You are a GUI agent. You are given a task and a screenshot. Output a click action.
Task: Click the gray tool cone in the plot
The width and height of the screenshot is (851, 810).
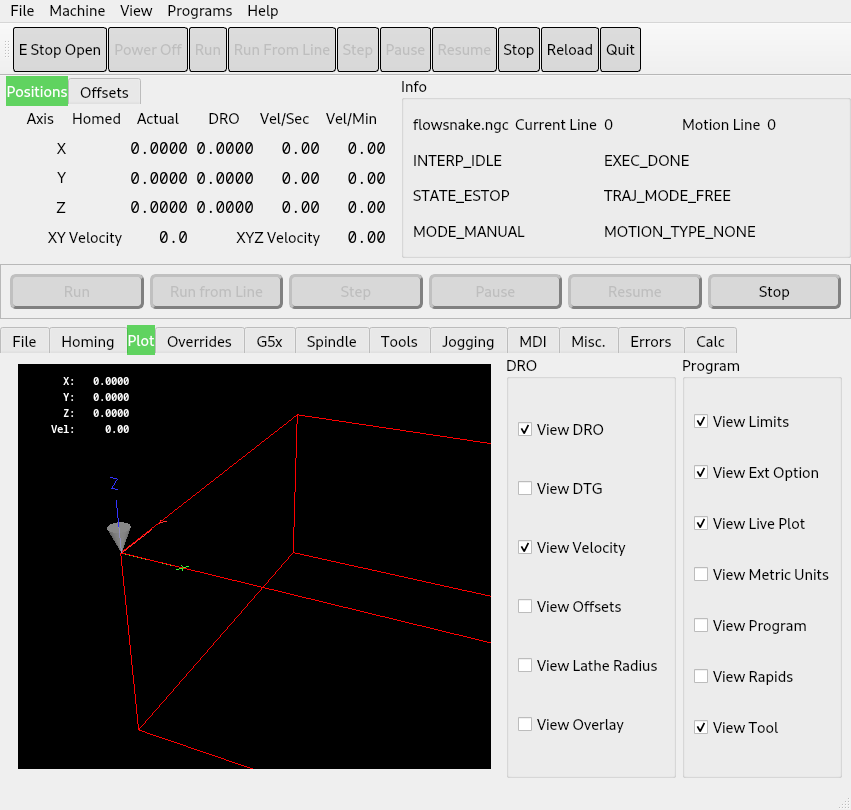click(x=119, y=536)
